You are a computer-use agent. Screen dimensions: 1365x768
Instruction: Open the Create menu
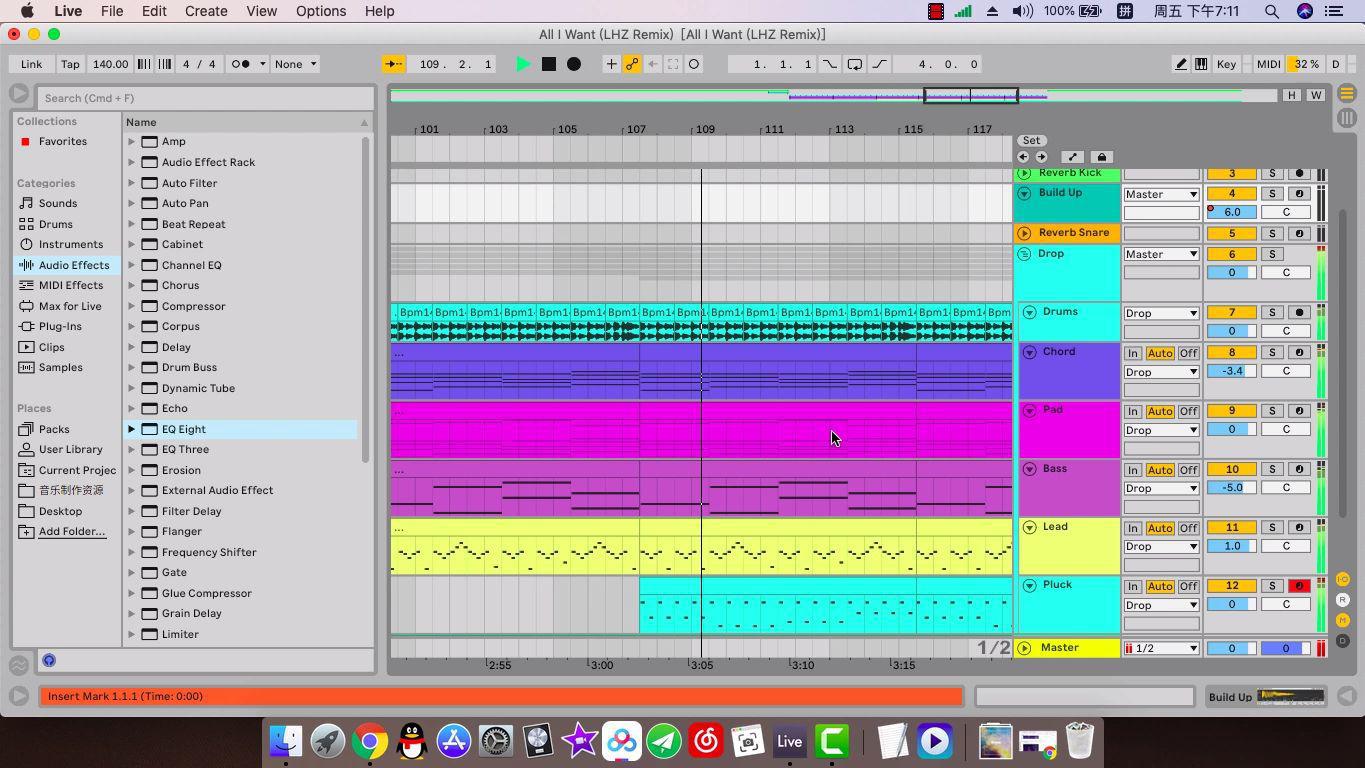(x=206, y=11)
